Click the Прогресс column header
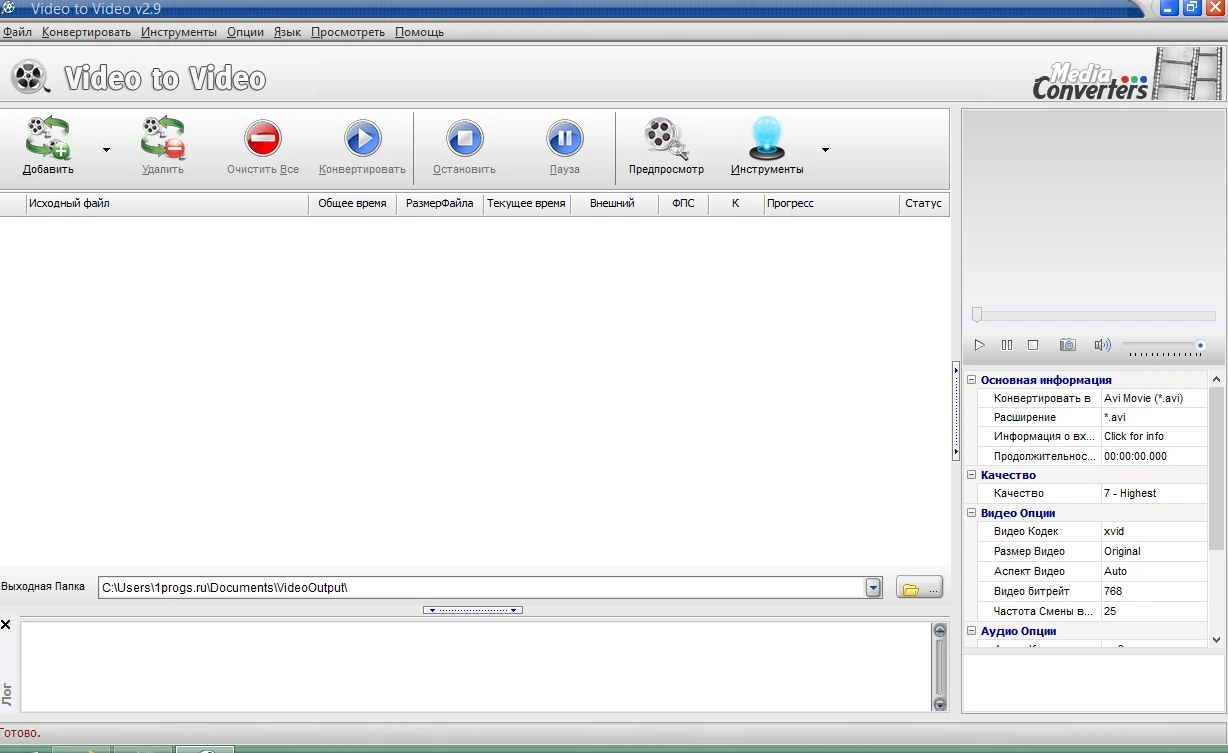 [x=832, y=203]
